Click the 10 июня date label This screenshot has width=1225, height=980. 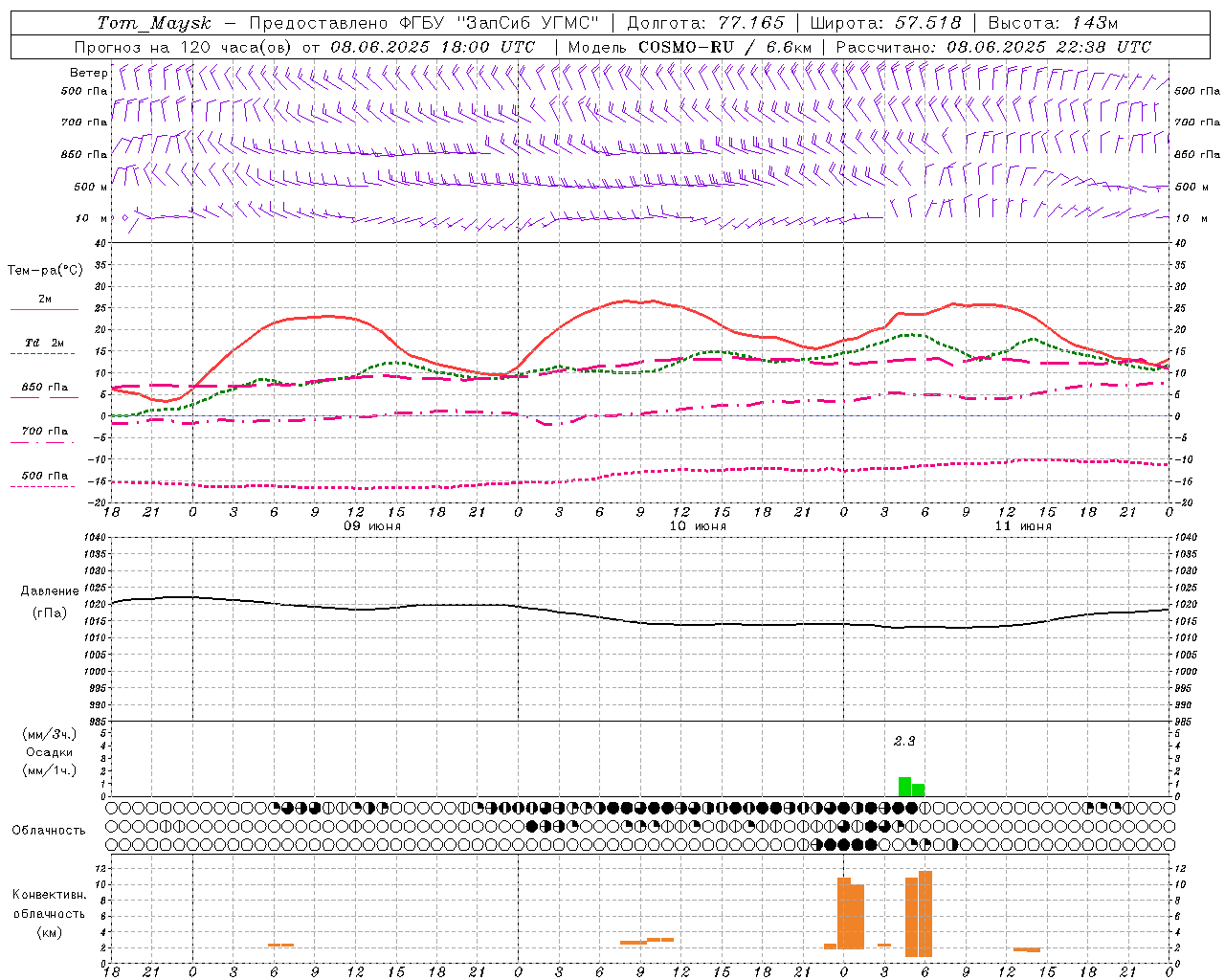pos(698,526)
